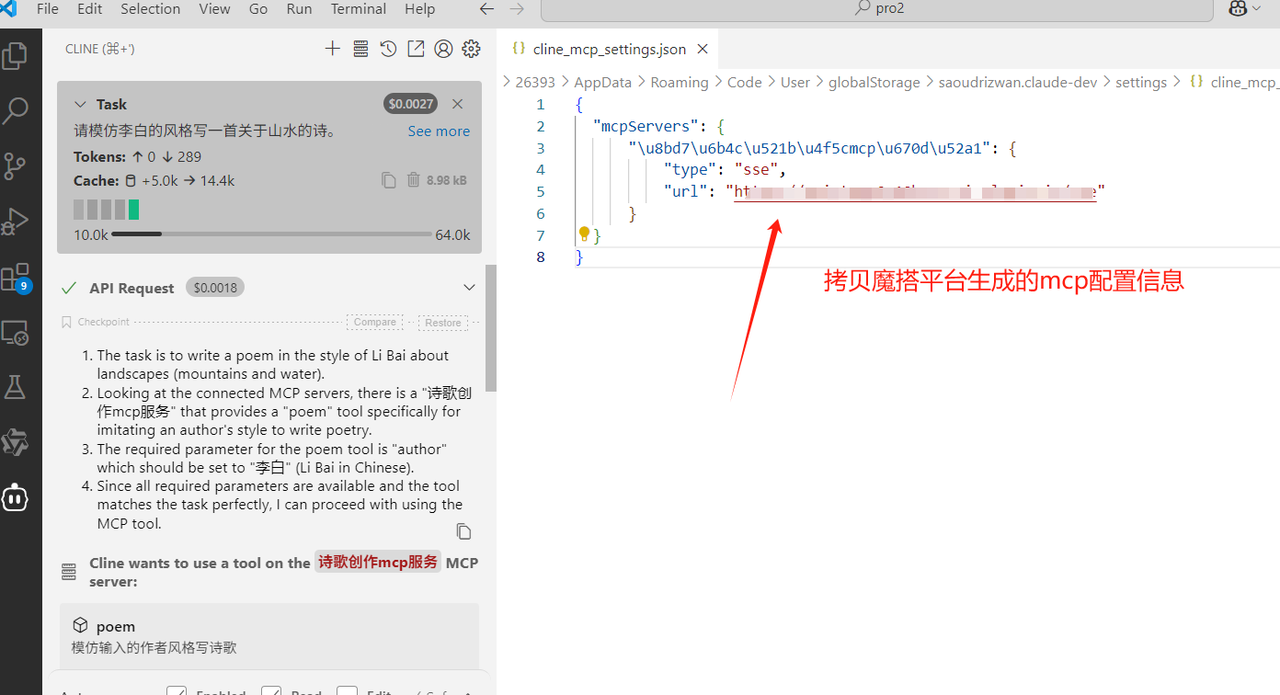Delete task trash icon near 8.98 kB
This screenshot has width=1280, height=695.
(413, 180)
